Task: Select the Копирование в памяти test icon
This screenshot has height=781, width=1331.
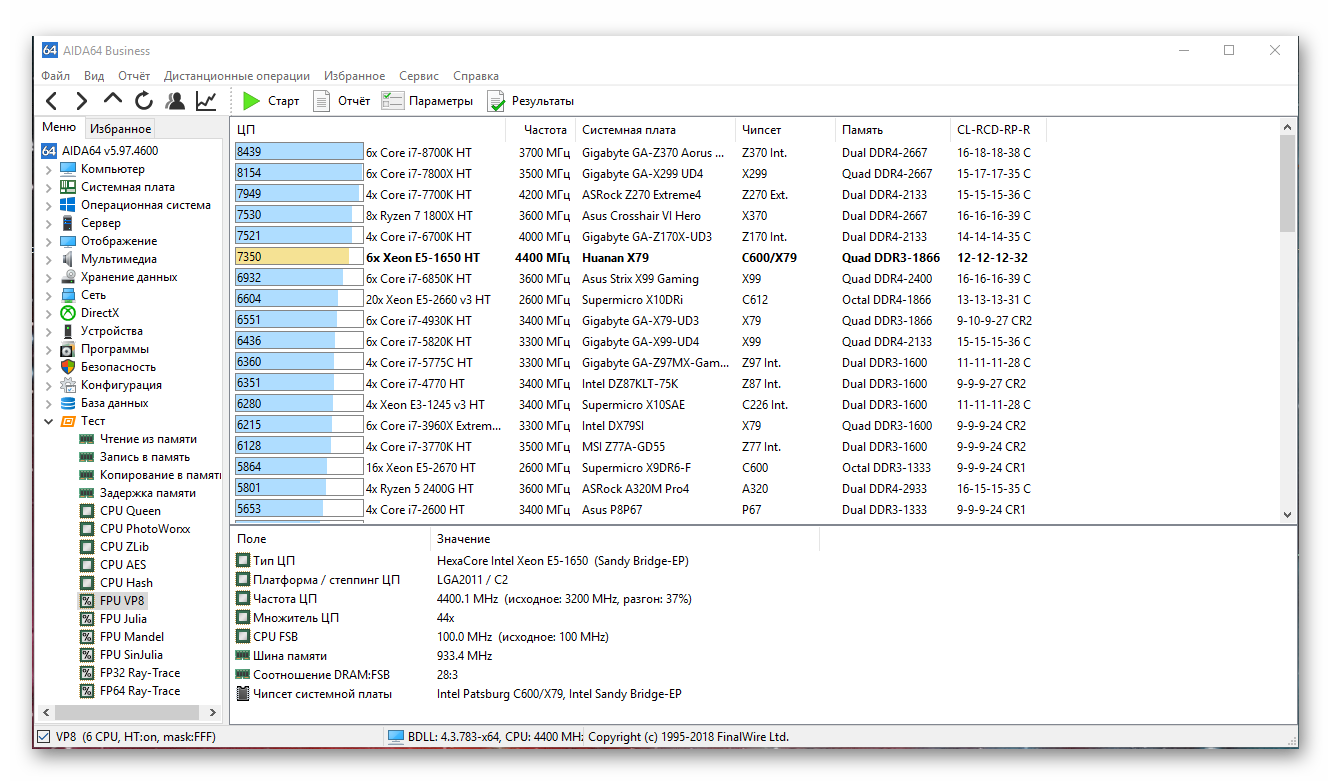Action: pyautogui.click(x=87, y=475)
